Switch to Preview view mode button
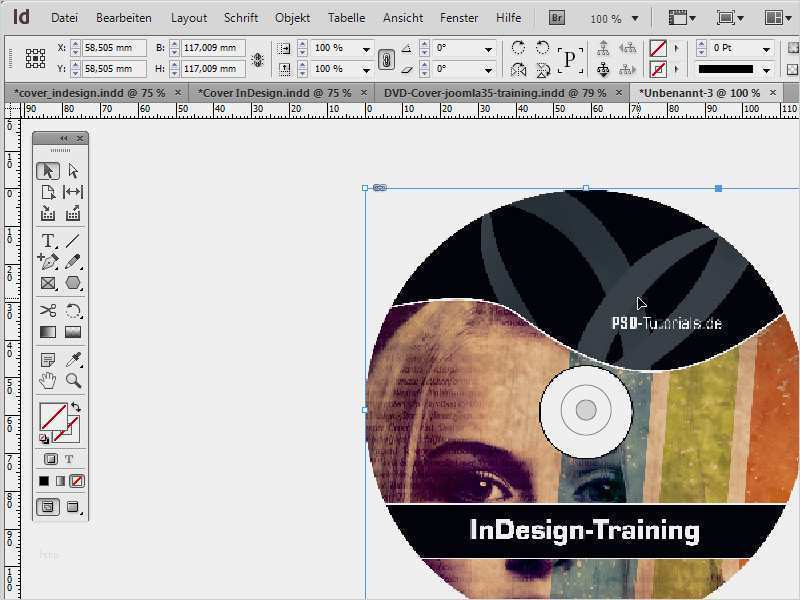800x600 pixels. (73, 507)
